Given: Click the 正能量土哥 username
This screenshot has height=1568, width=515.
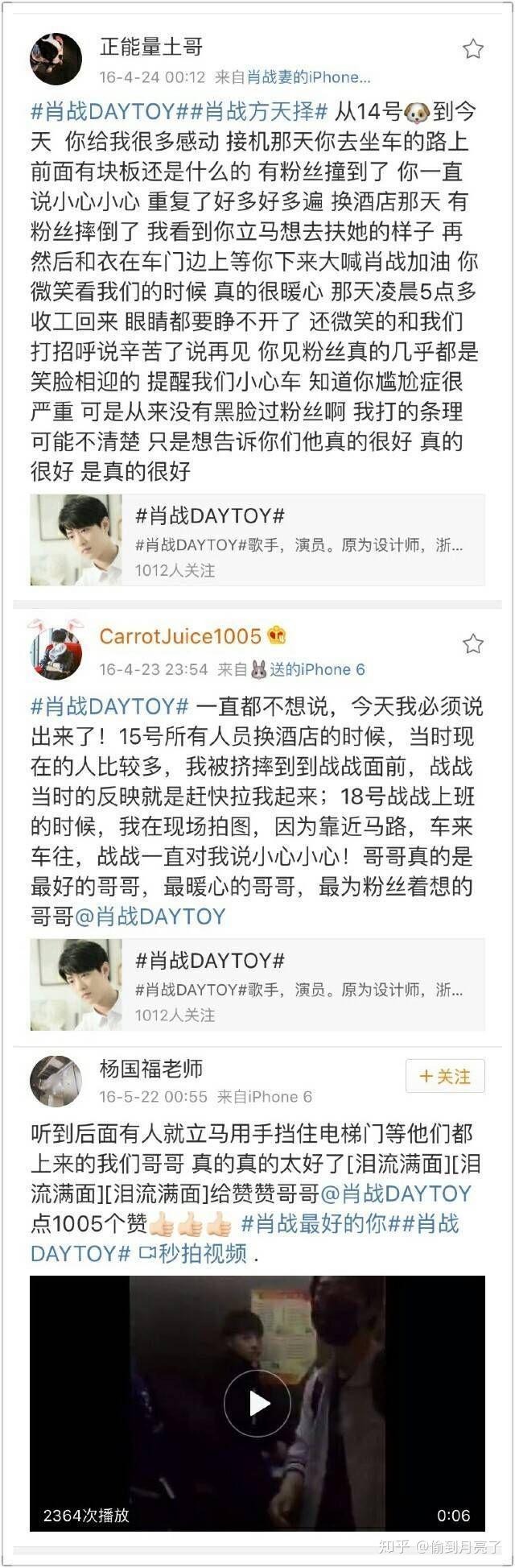Looking at the screenshot, I should (151, 47).
